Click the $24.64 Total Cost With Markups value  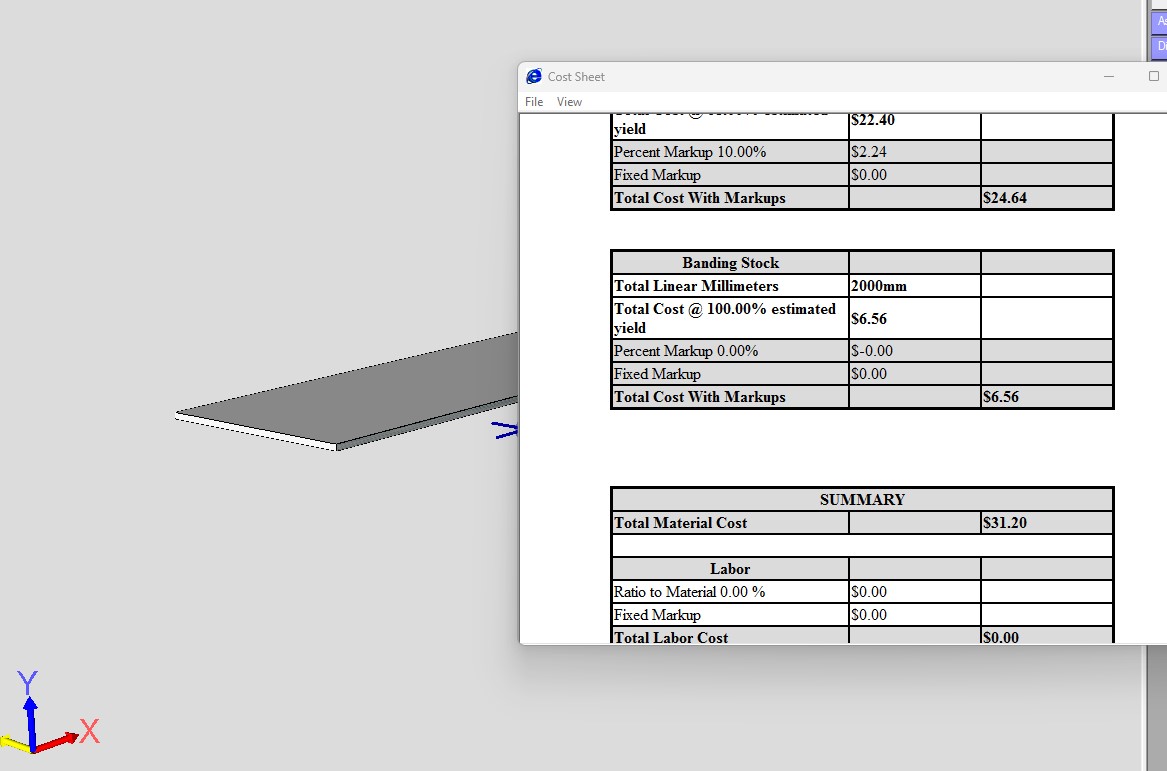click(1005, 198)
